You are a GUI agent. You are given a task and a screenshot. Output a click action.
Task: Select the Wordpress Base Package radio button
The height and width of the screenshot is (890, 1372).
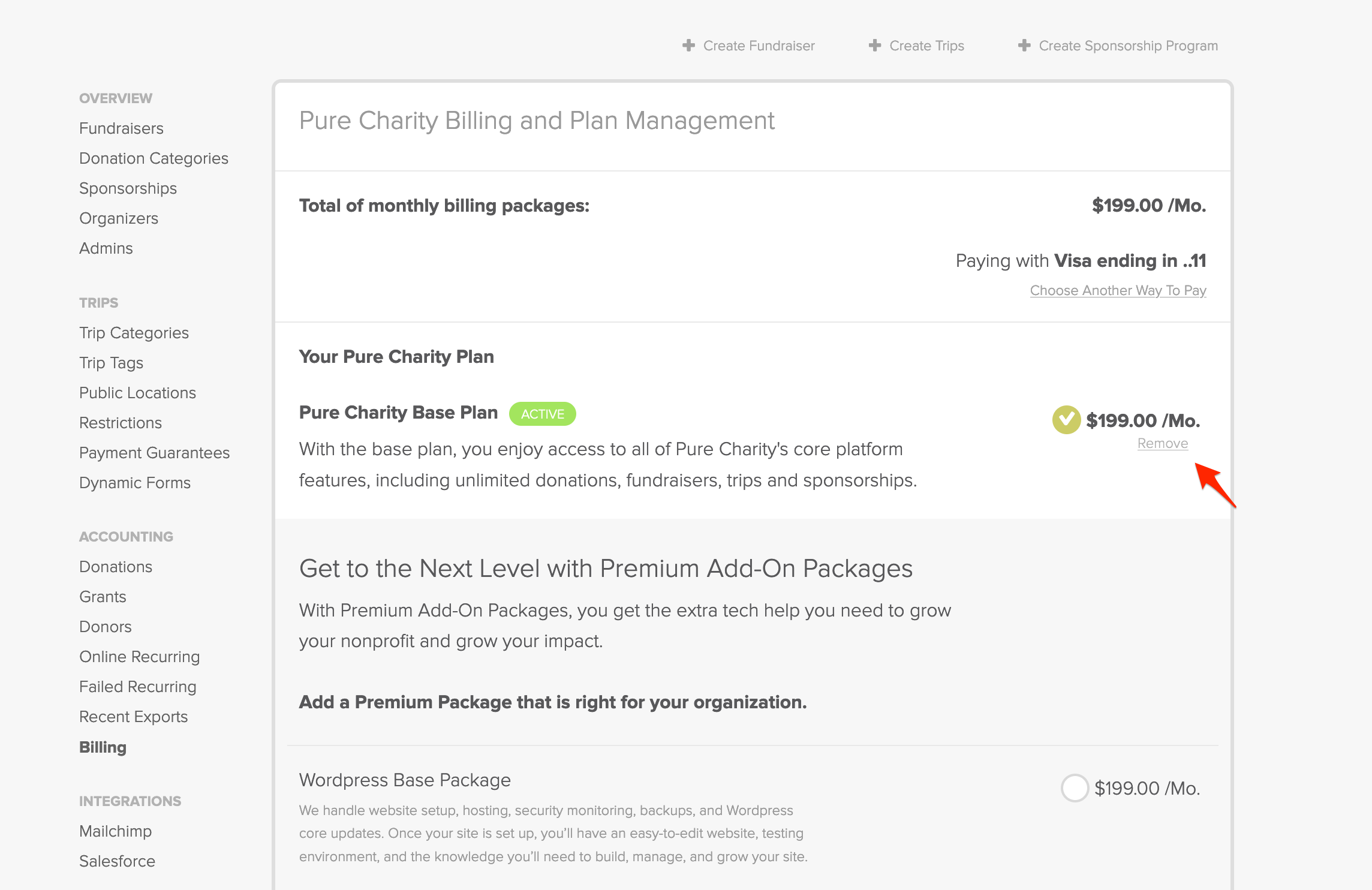1075,788
